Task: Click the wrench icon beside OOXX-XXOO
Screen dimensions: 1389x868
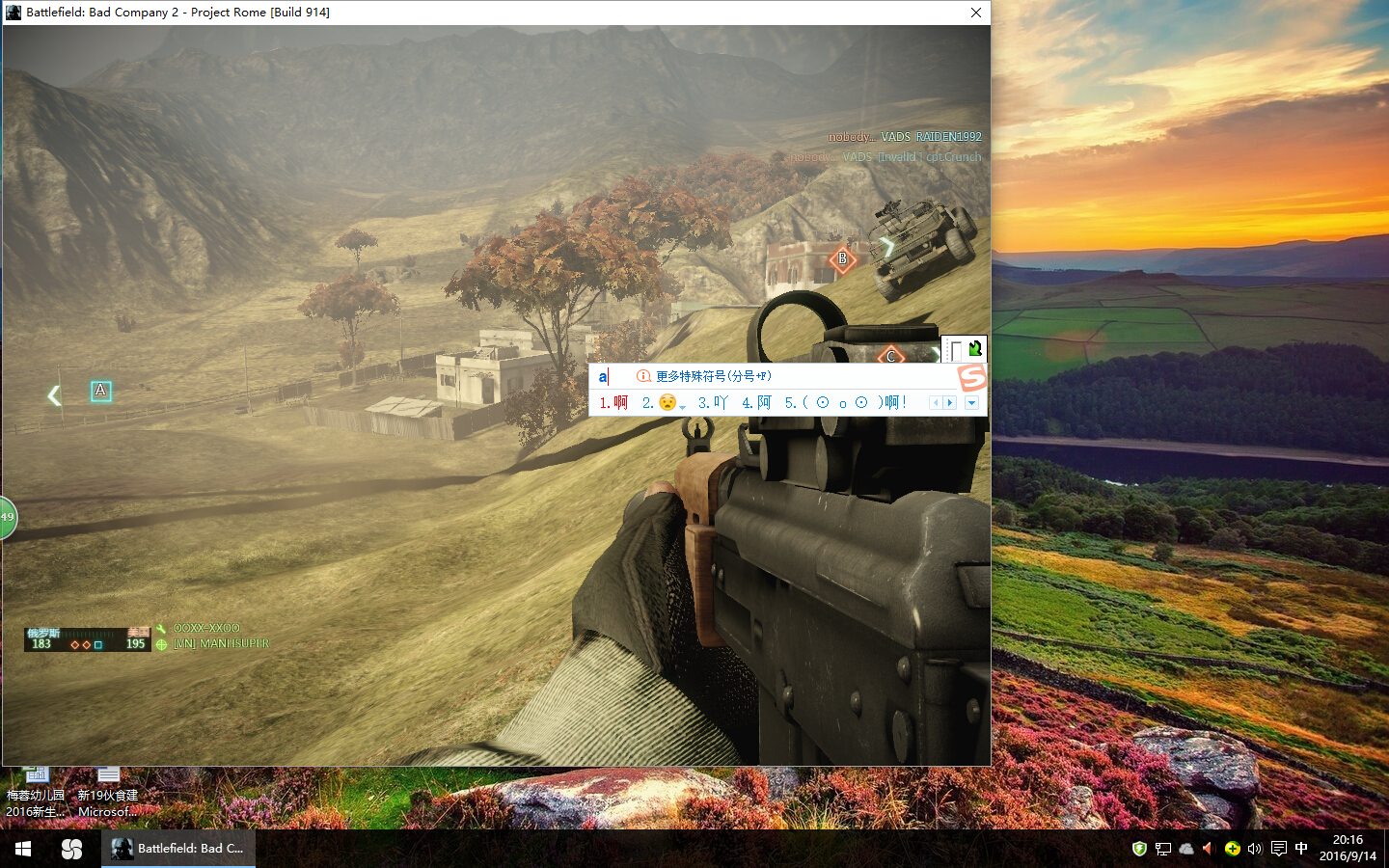Action: tap(161, 629)
